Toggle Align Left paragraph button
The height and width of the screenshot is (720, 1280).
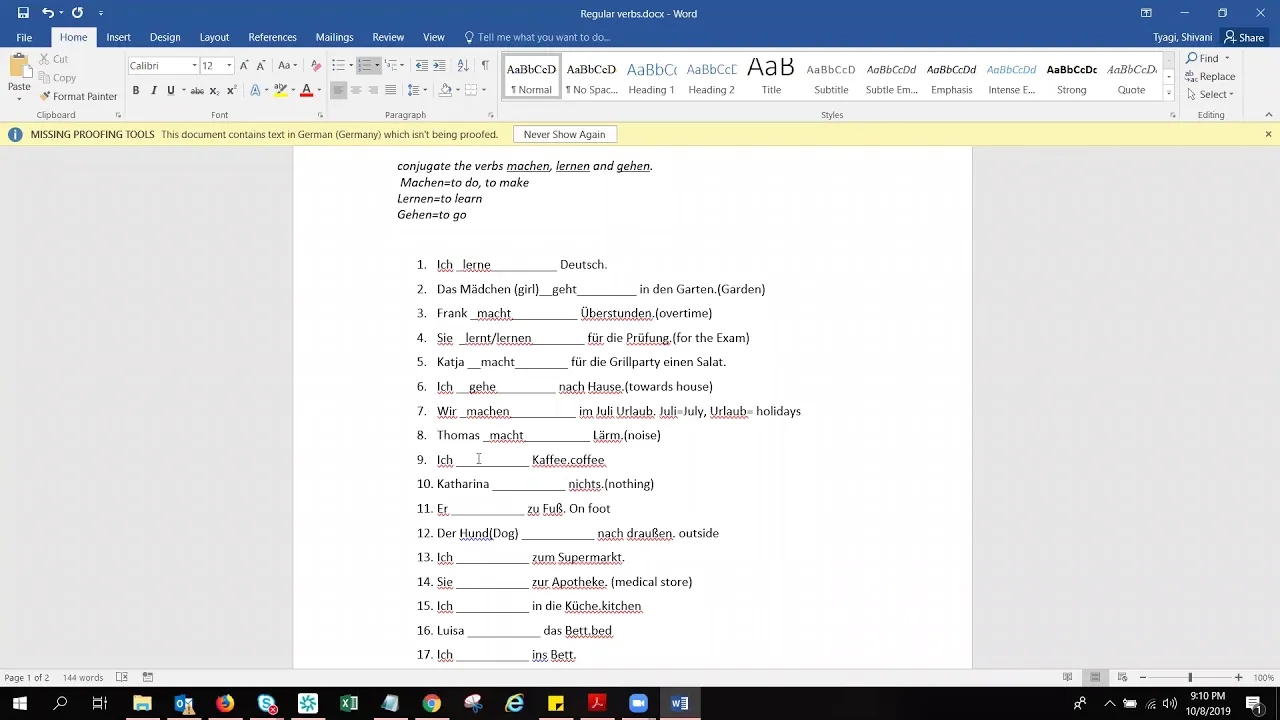(x=338, y=90)
